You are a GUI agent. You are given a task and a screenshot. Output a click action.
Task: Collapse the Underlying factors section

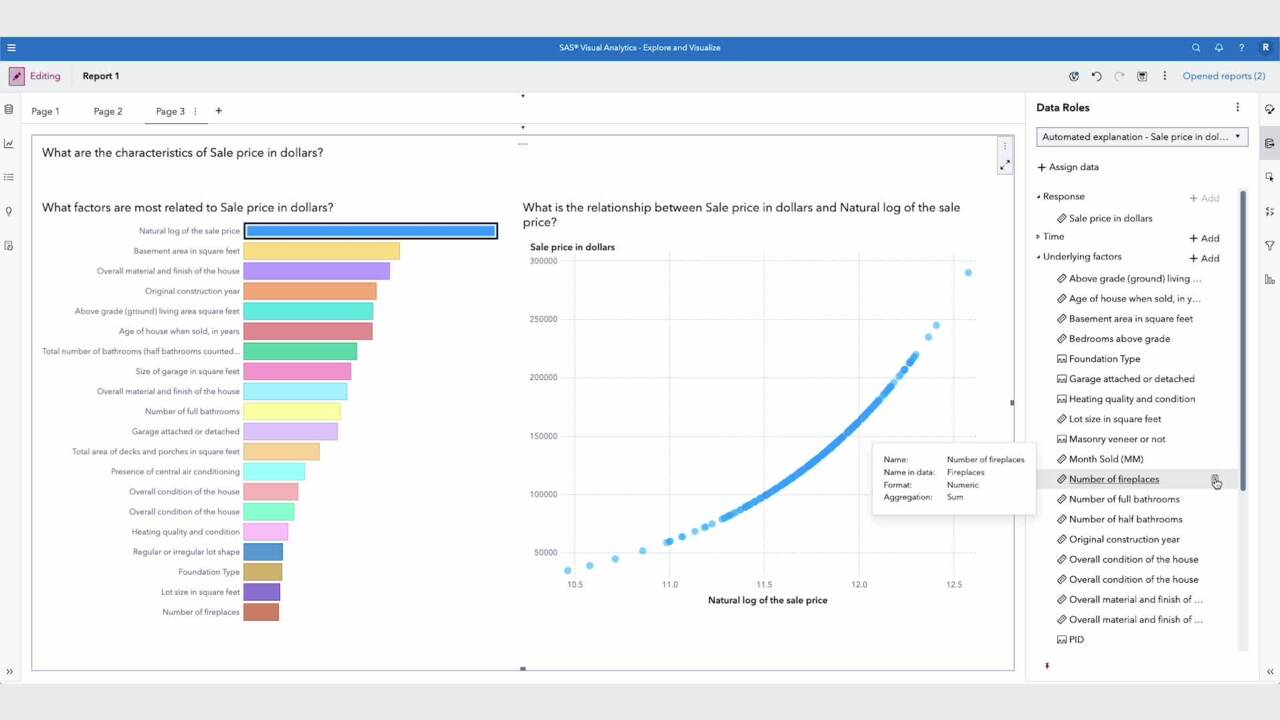click(1038, 257)
